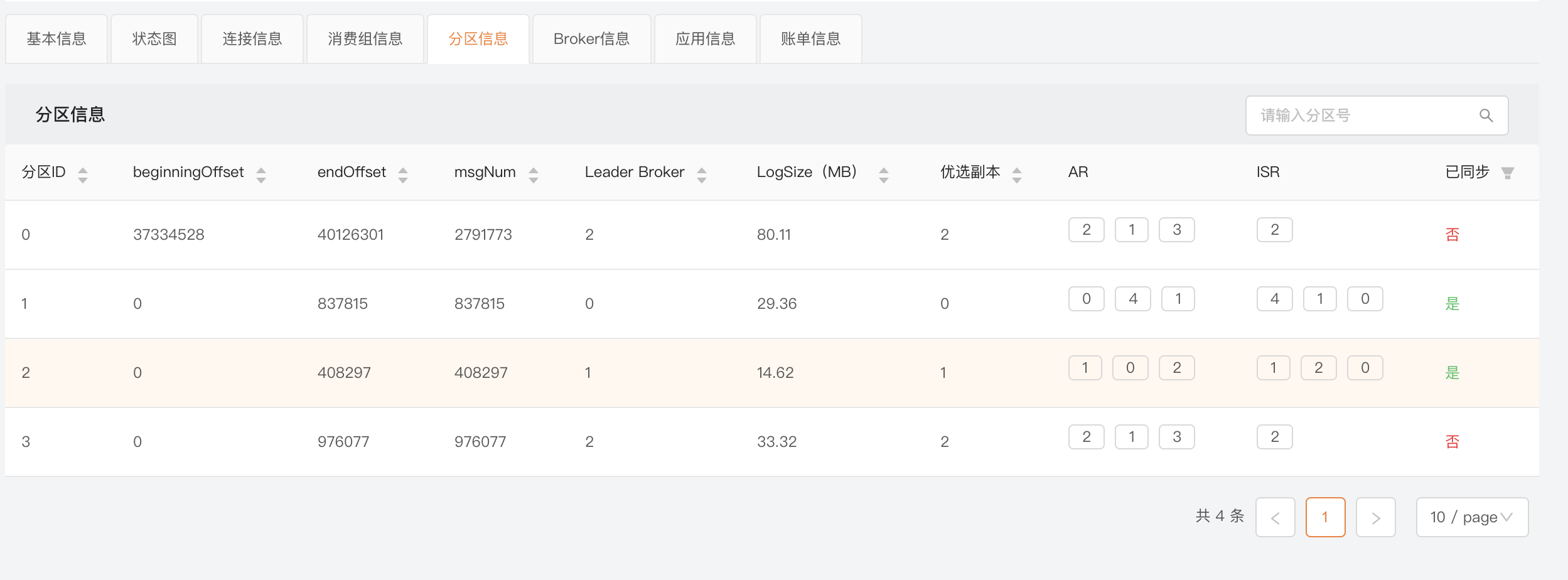1568x580 pixels.
Task: Sort table by endOffset
Action: pyautogui.click(x=403, y=175)
